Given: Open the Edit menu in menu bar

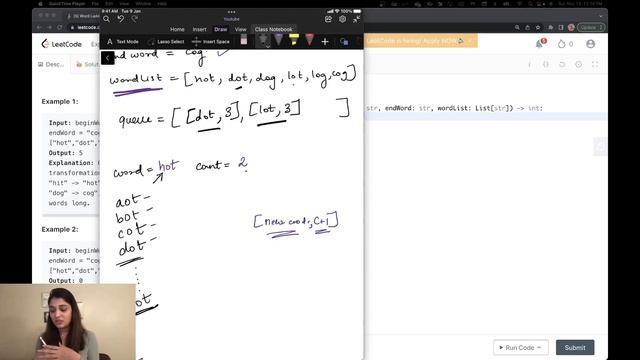Looking at the screenshot, I should pyautogui.click(x=109, y=3).
